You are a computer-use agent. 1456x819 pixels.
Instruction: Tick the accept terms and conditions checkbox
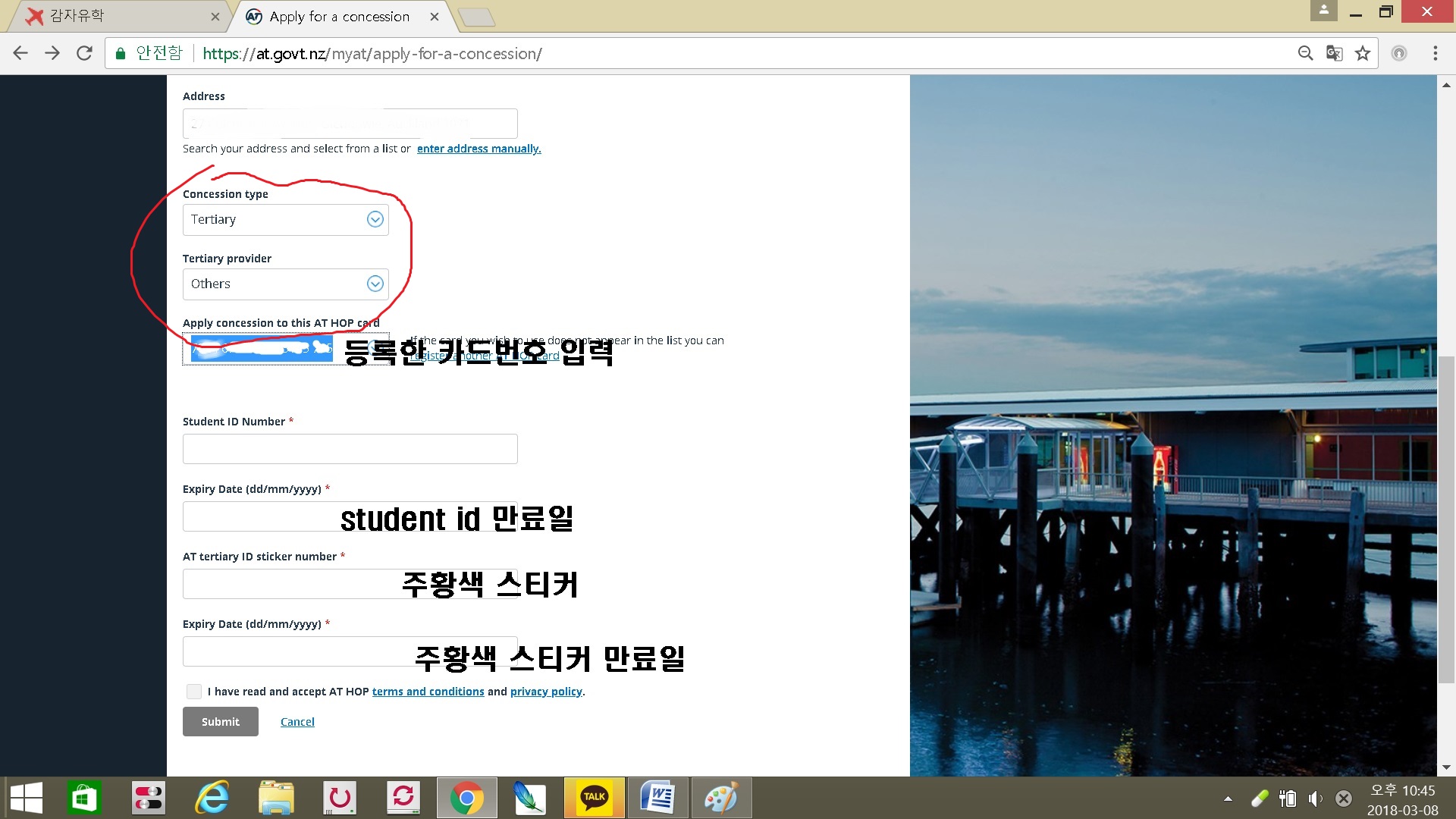point(194,691)
